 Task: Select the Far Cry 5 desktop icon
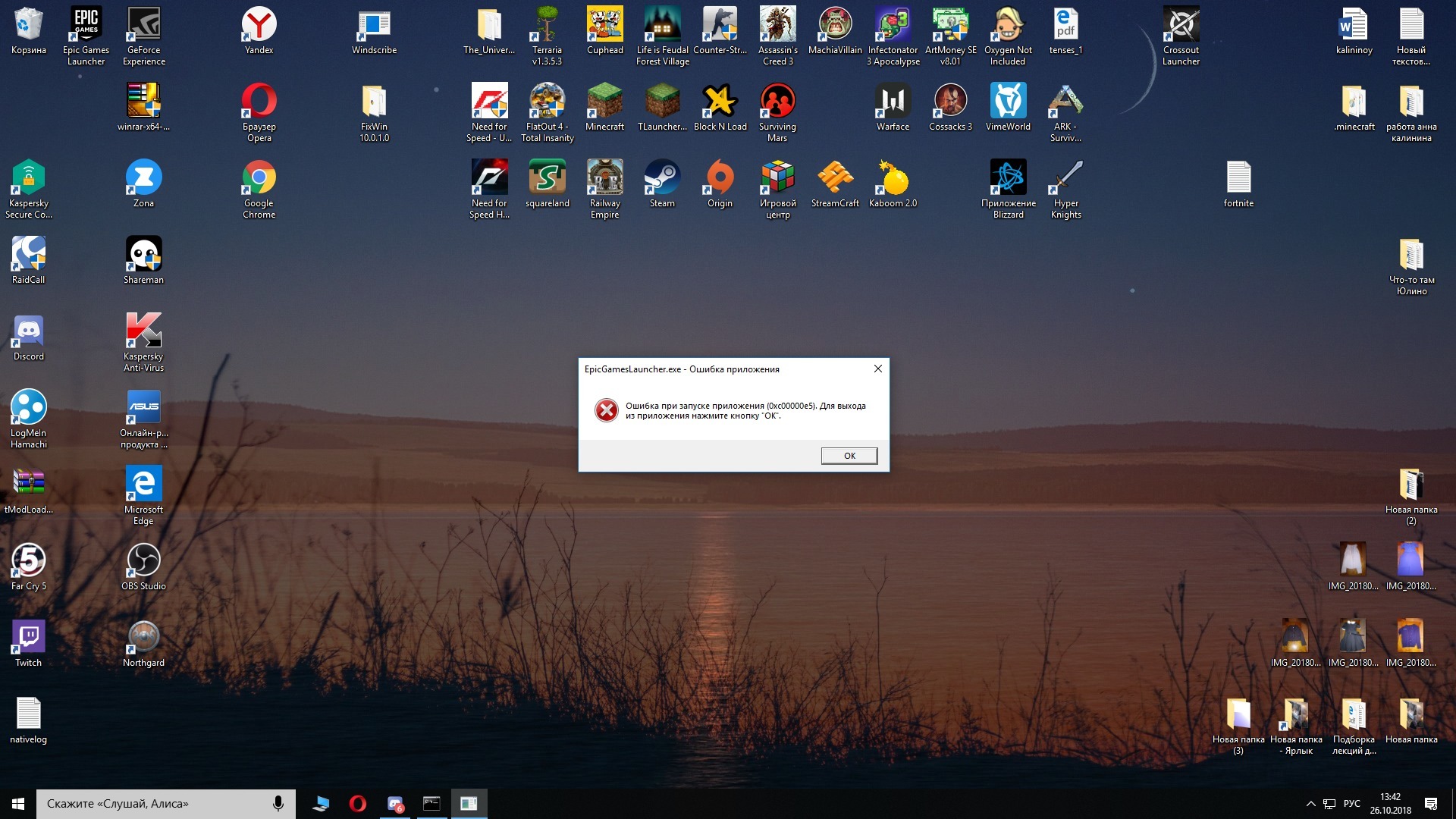coord(29,566)
